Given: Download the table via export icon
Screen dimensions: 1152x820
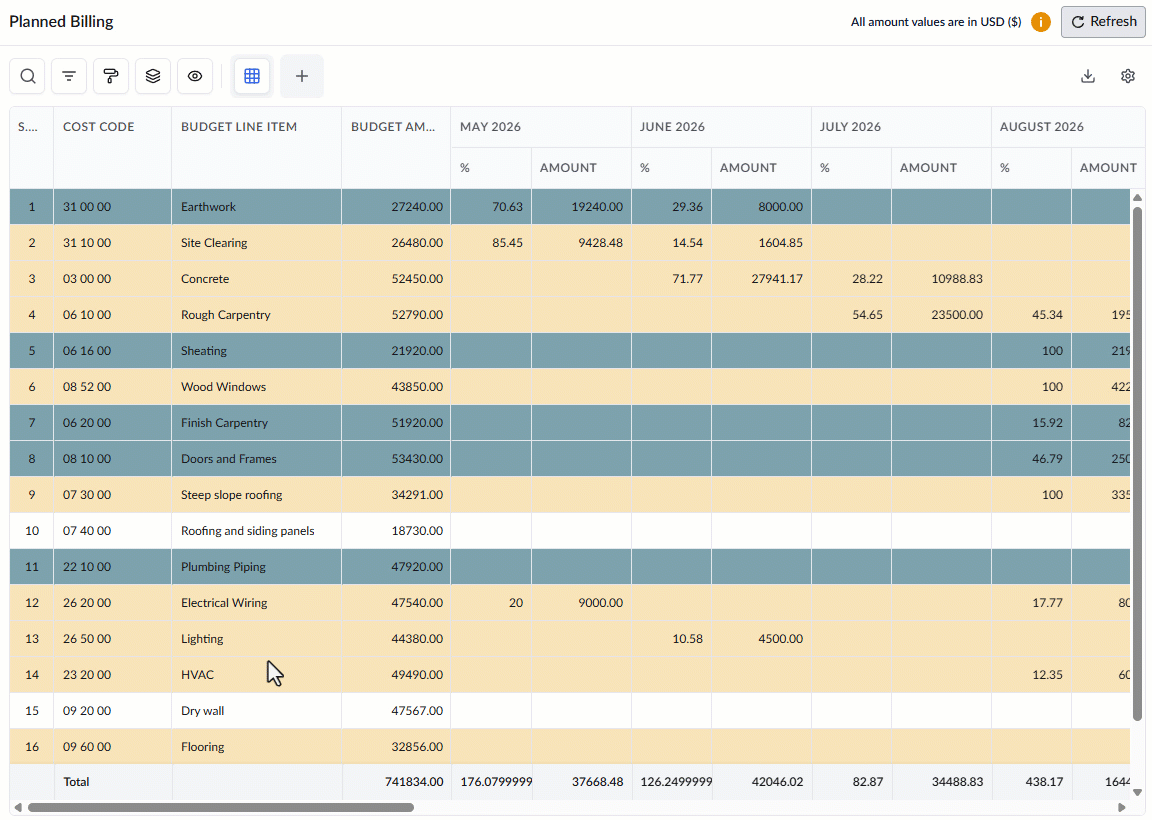Looking at the screenshot, I should [x=1088, y=76].
